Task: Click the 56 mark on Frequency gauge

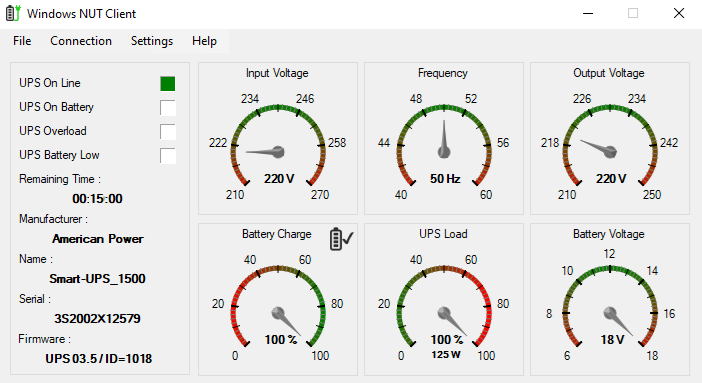Action: tap(503, 143)
